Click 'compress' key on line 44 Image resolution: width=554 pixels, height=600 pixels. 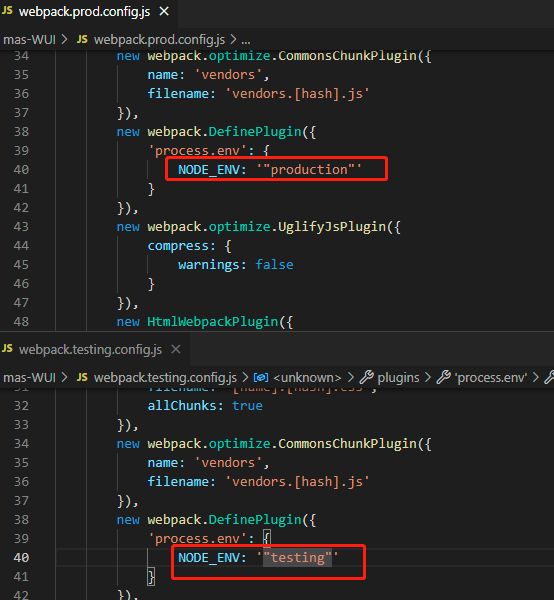(x=178, y=246)
